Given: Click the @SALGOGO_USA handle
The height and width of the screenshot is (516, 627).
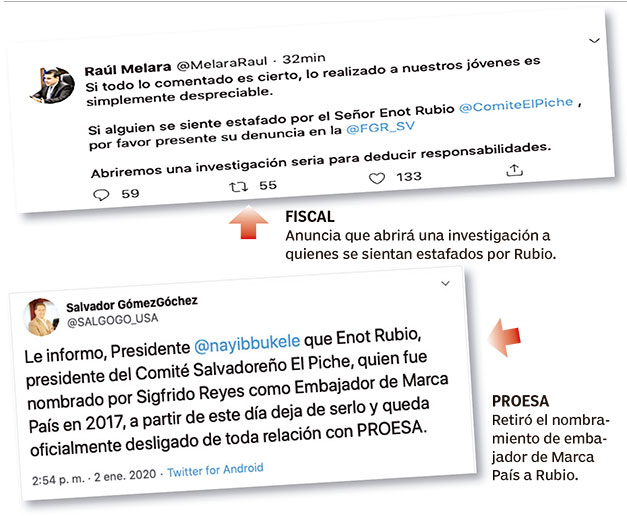Looking at the screenshot, I should (x=113, y=320).
